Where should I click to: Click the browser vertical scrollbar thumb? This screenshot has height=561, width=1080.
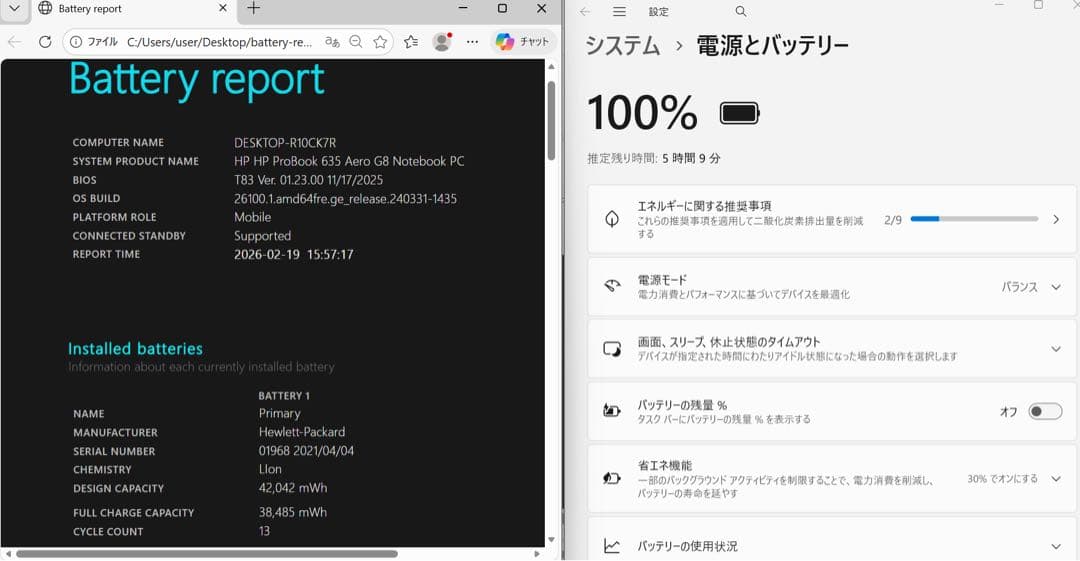[551, 121]
